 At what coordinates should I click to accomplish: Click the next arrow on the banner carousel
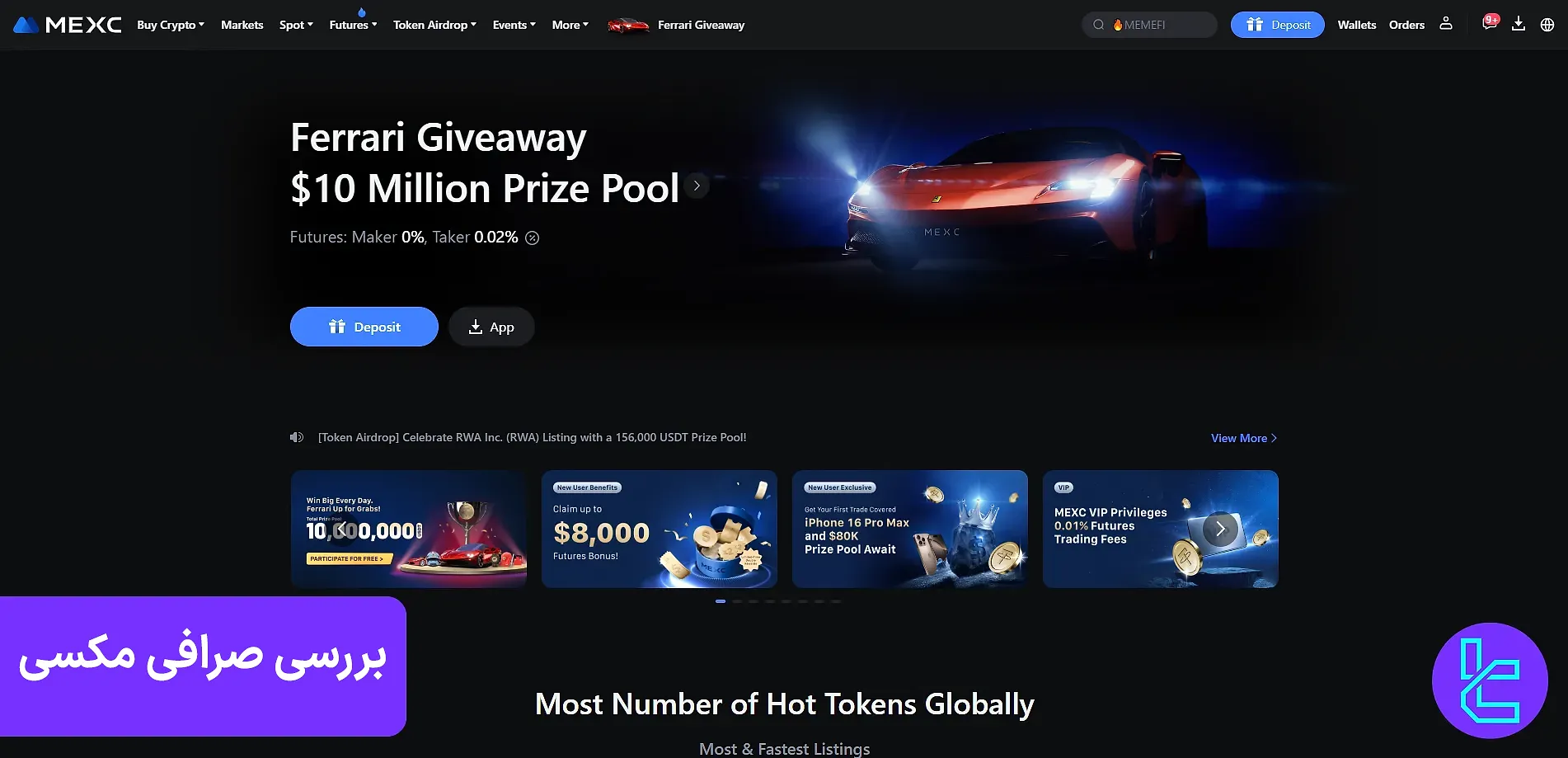tap(1220, 529)
